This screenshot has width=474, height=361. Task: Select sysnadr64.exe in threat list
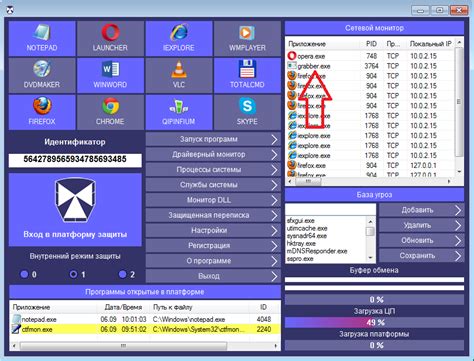tap(307, 236)
